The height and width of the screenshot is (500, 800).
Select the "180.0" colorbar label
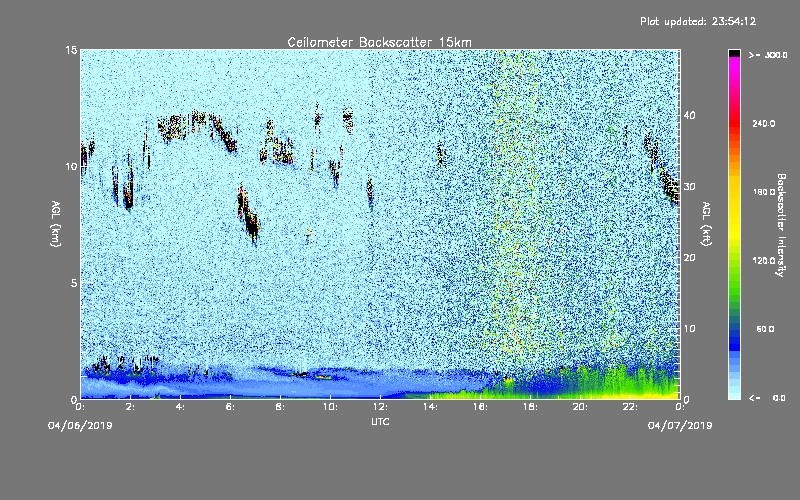764,192
